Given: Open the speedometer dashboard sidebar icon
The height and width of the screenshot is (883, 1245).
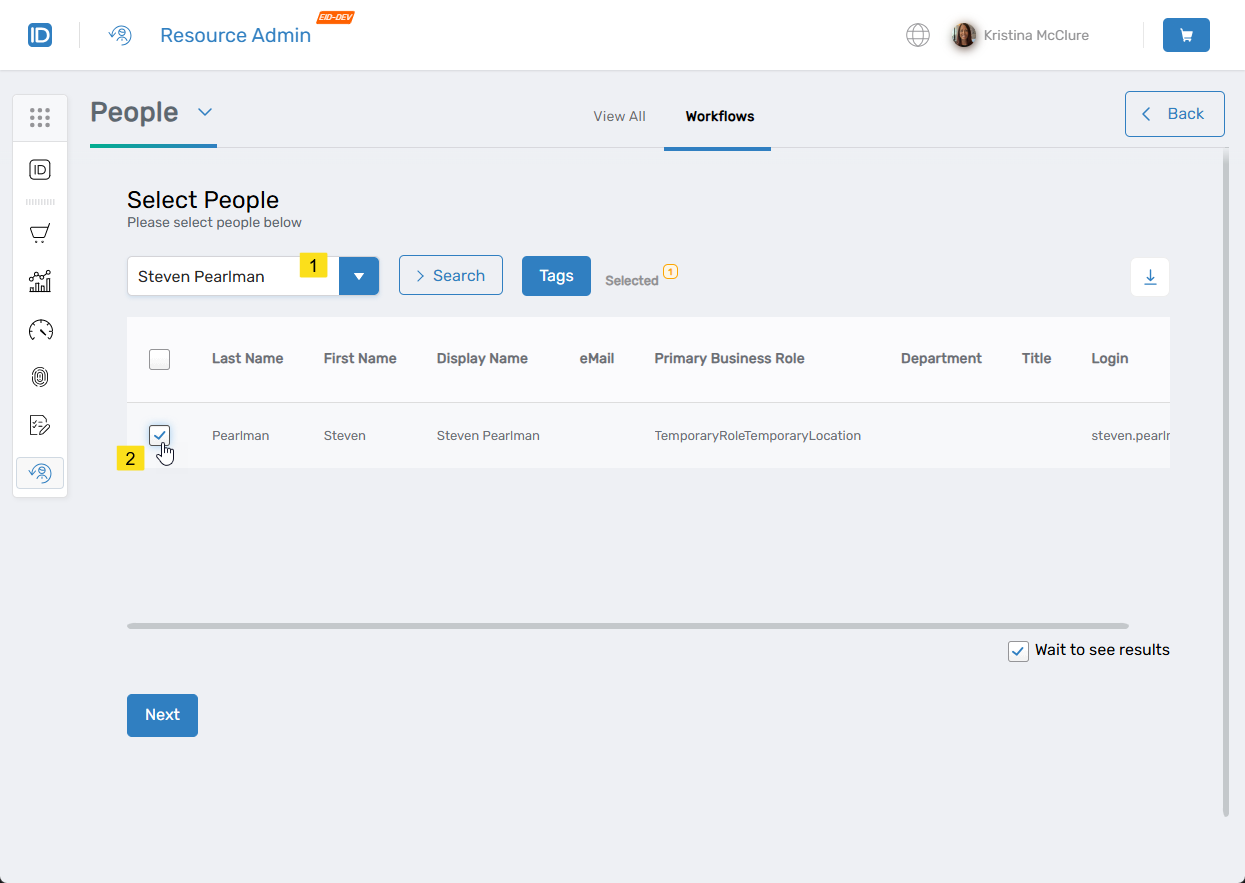Looking at the screenshot, I should click(40, 329).
